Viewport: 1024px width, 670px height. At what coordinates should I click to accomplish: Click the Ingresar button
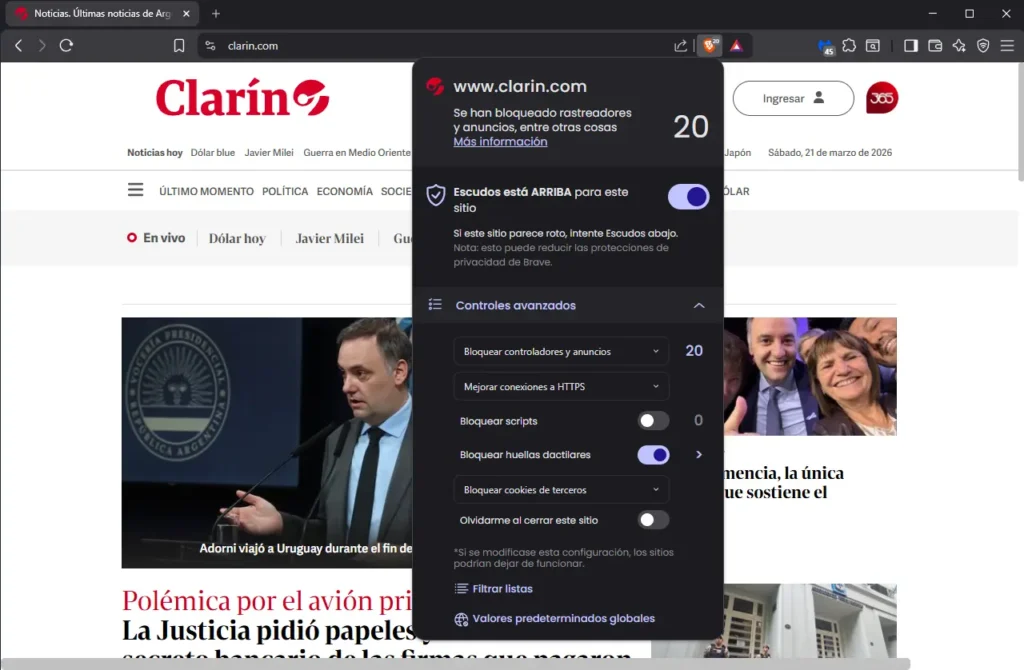tap(793, 98)
